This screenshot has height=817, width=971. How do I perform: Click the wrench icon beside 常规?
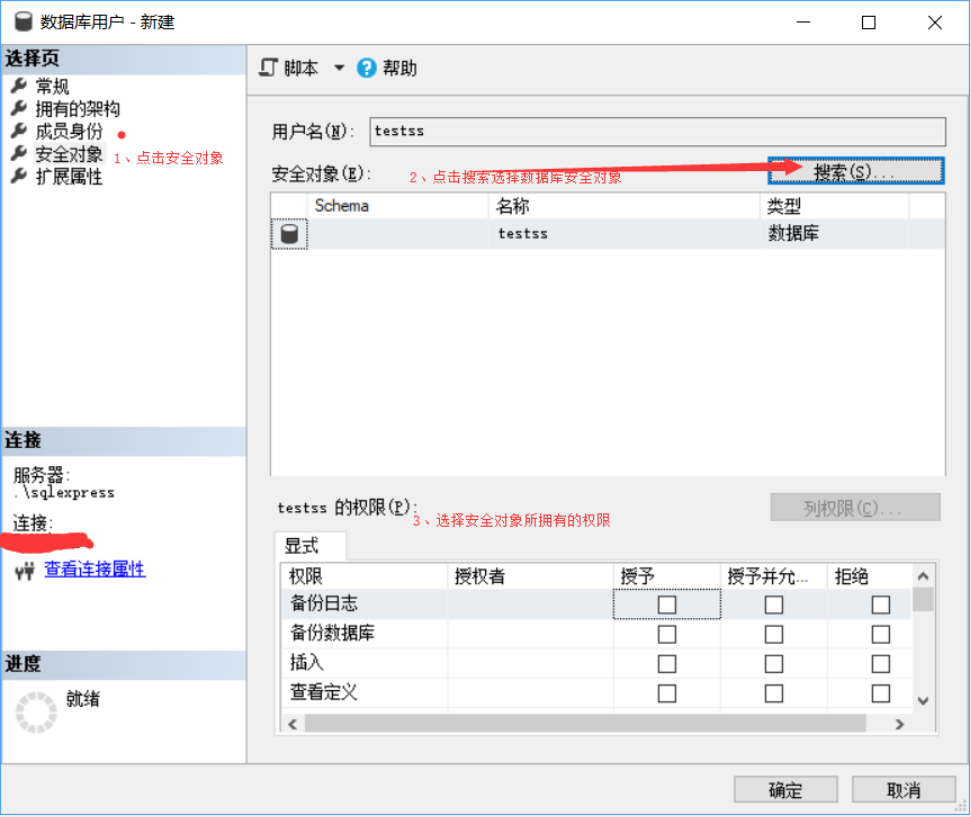(19, 85)
